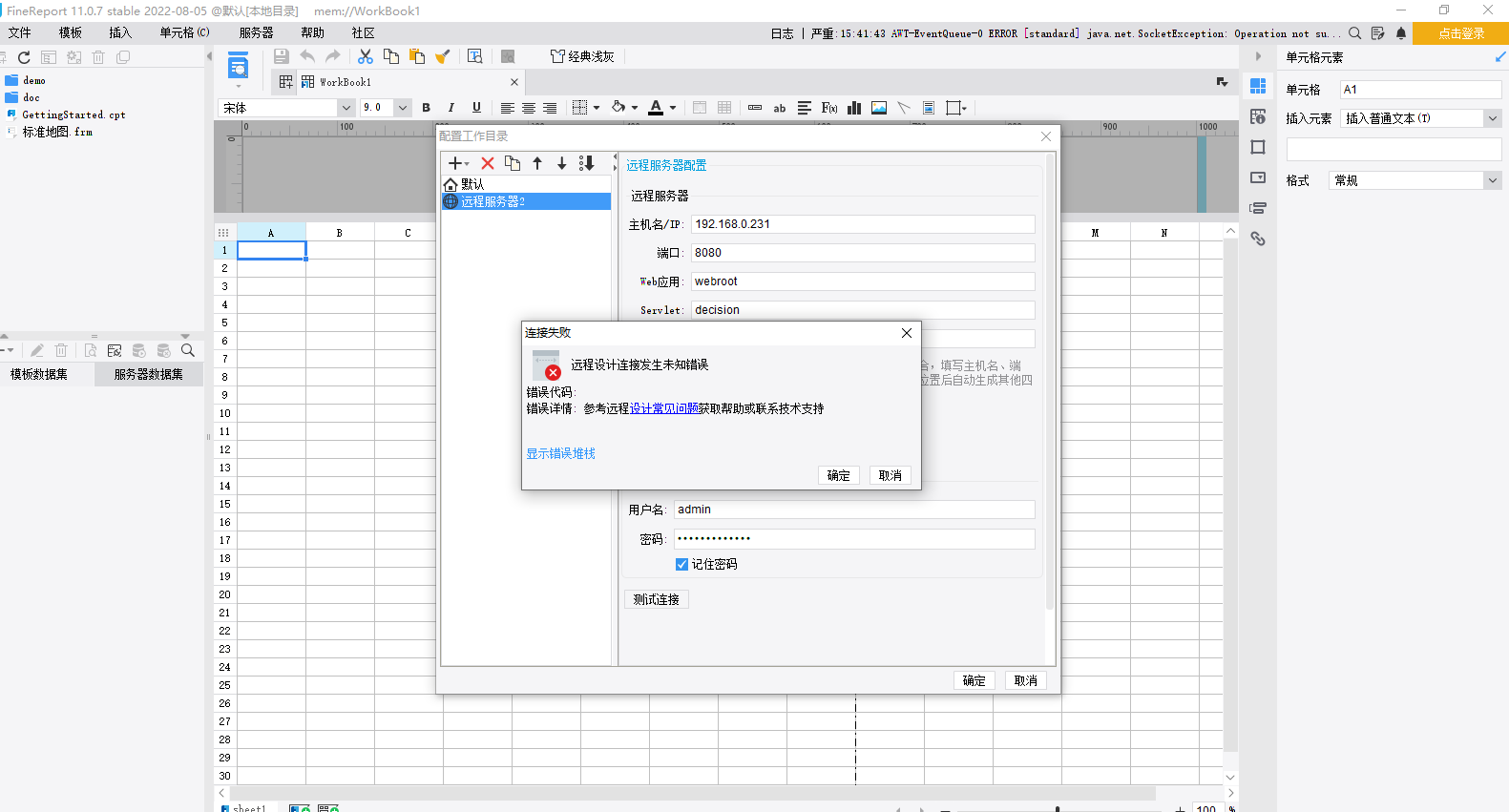
Task: Click the paste clipboard icon
Action: click(417, 57)
